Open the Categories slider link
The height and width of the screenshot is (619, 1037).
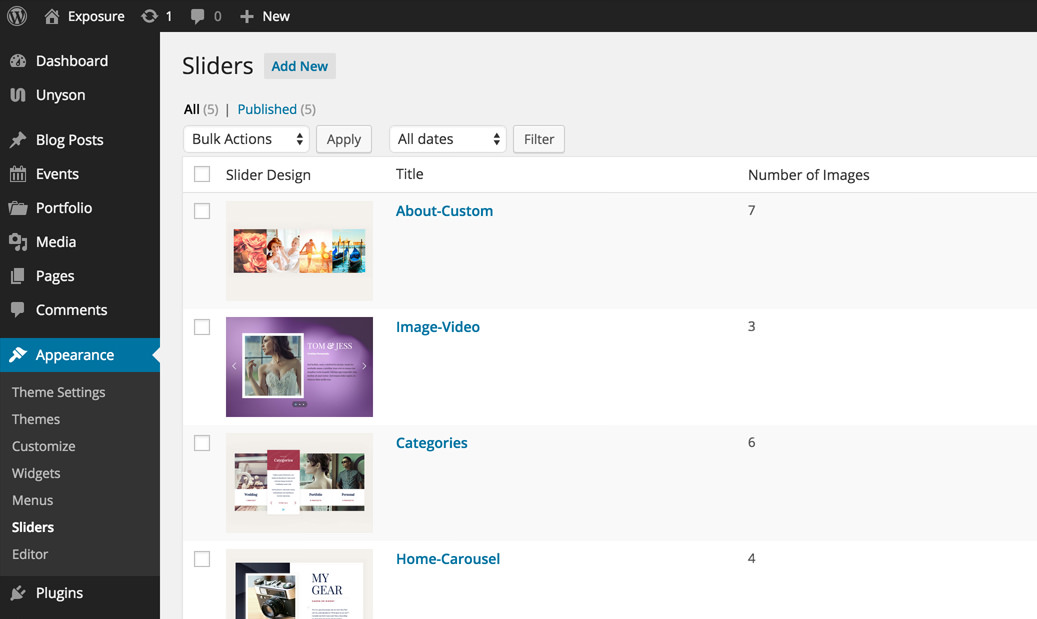[x=431, y=443]
